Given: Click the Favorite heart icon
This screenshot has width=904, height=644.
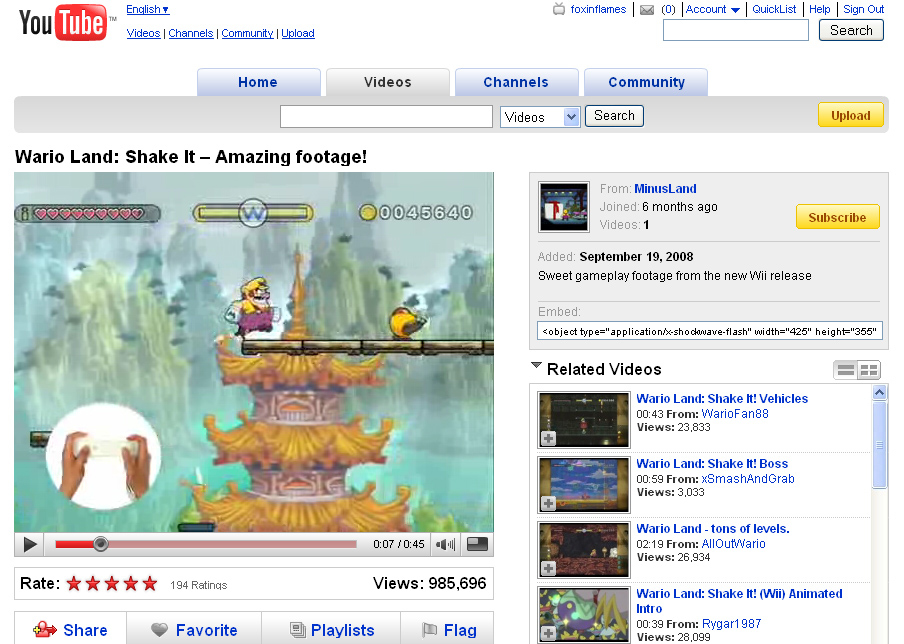Looking at the screenshot, I should click(159, 630).
